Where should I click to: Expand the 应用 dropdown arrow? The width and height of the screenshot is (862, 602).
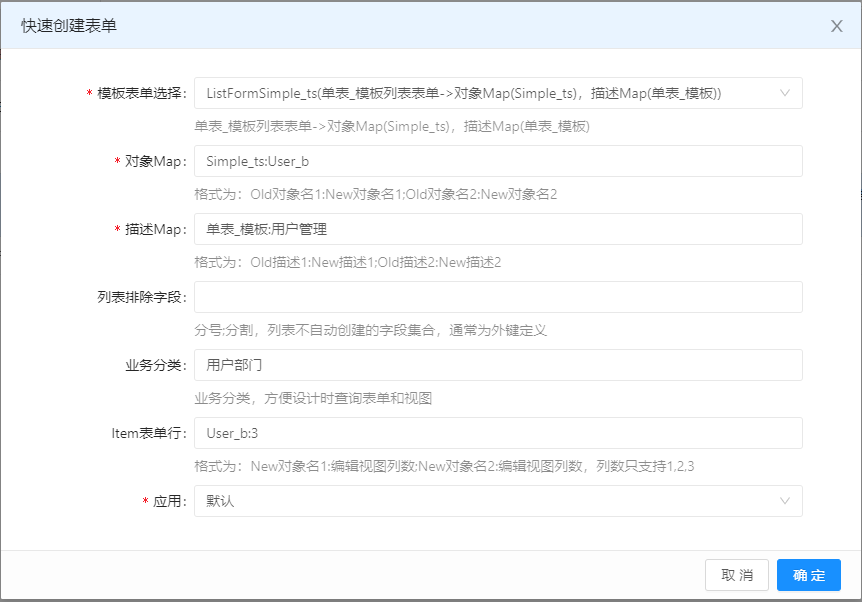784,501
